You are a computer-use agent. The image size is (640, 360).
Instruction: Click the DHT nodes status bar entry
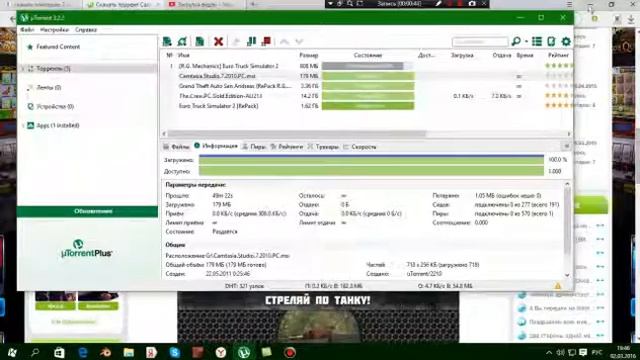tap(244, 286)
